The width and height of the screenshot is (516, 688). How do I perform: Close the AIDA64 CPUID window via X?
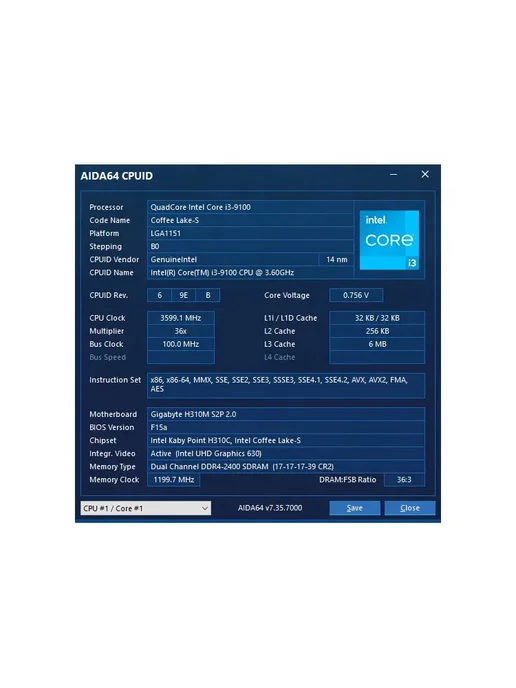(425, 175)
